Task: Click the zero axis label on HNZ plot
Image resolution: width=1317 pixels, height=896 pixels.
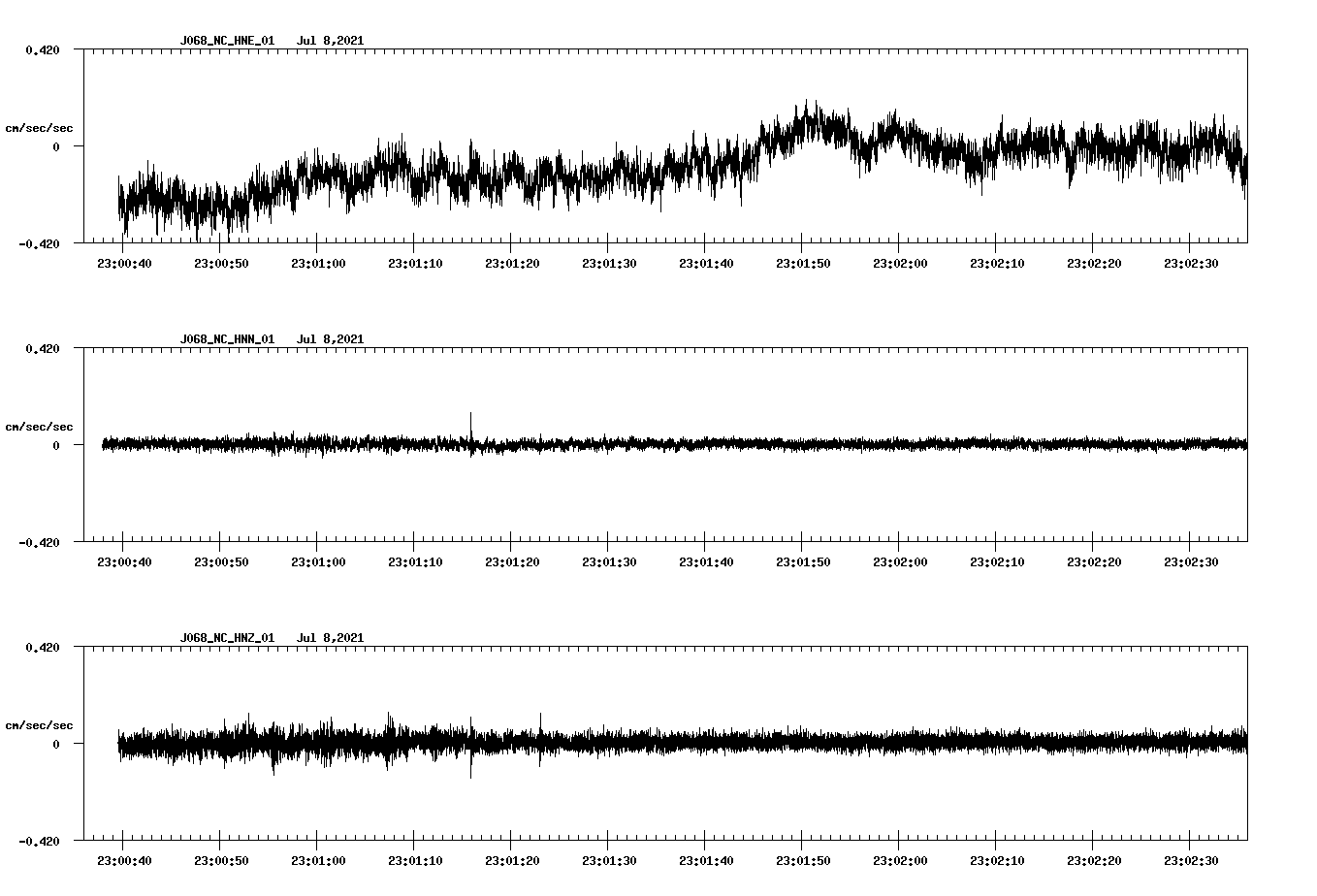Action: [x=56, y=745]
